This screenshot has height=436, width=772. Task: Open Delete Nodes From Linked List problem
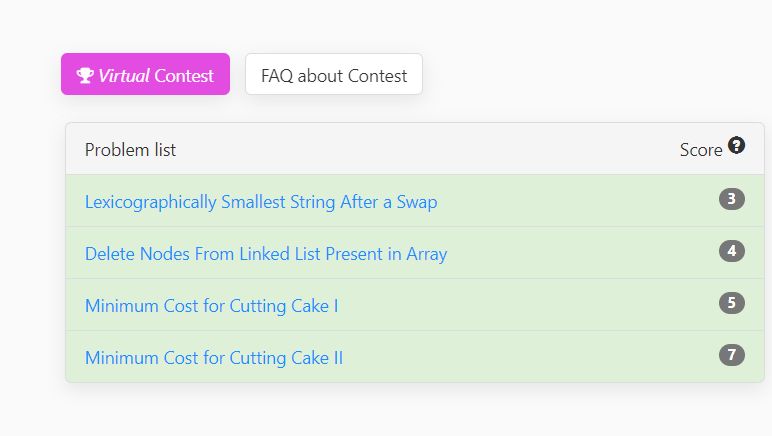(x=266, y=254)
